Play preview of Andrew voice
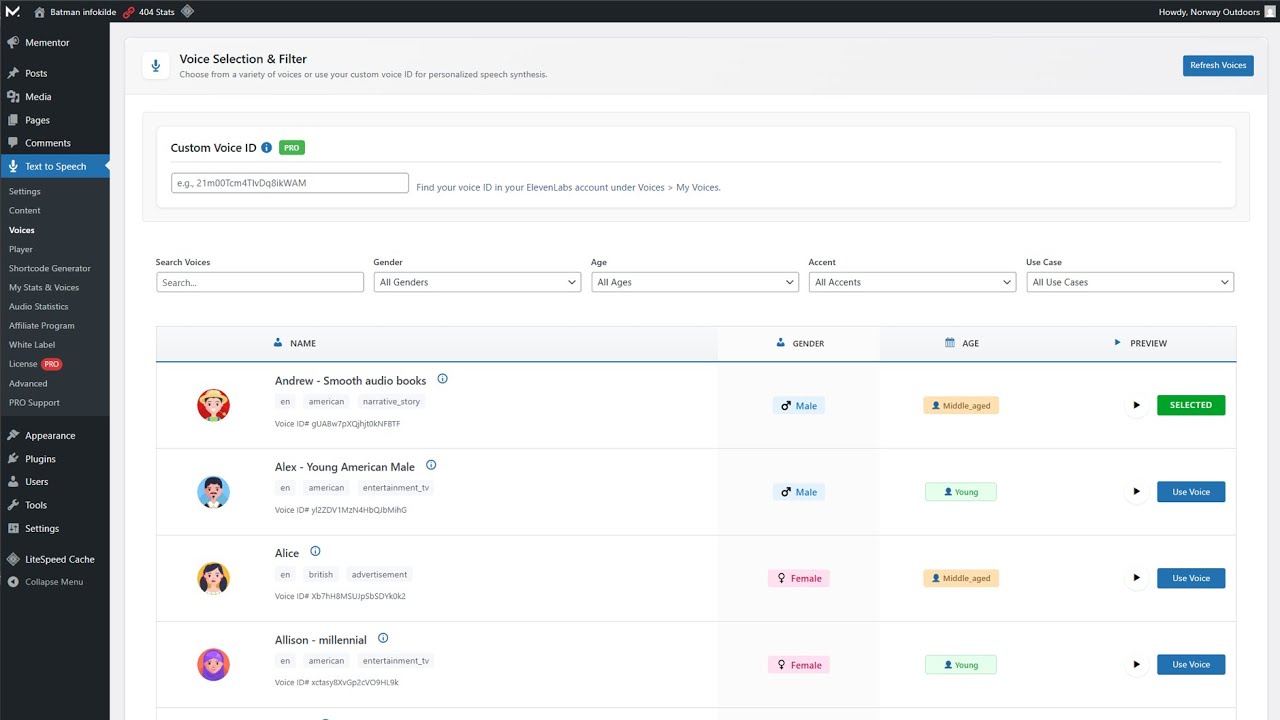 [1136, 405]
